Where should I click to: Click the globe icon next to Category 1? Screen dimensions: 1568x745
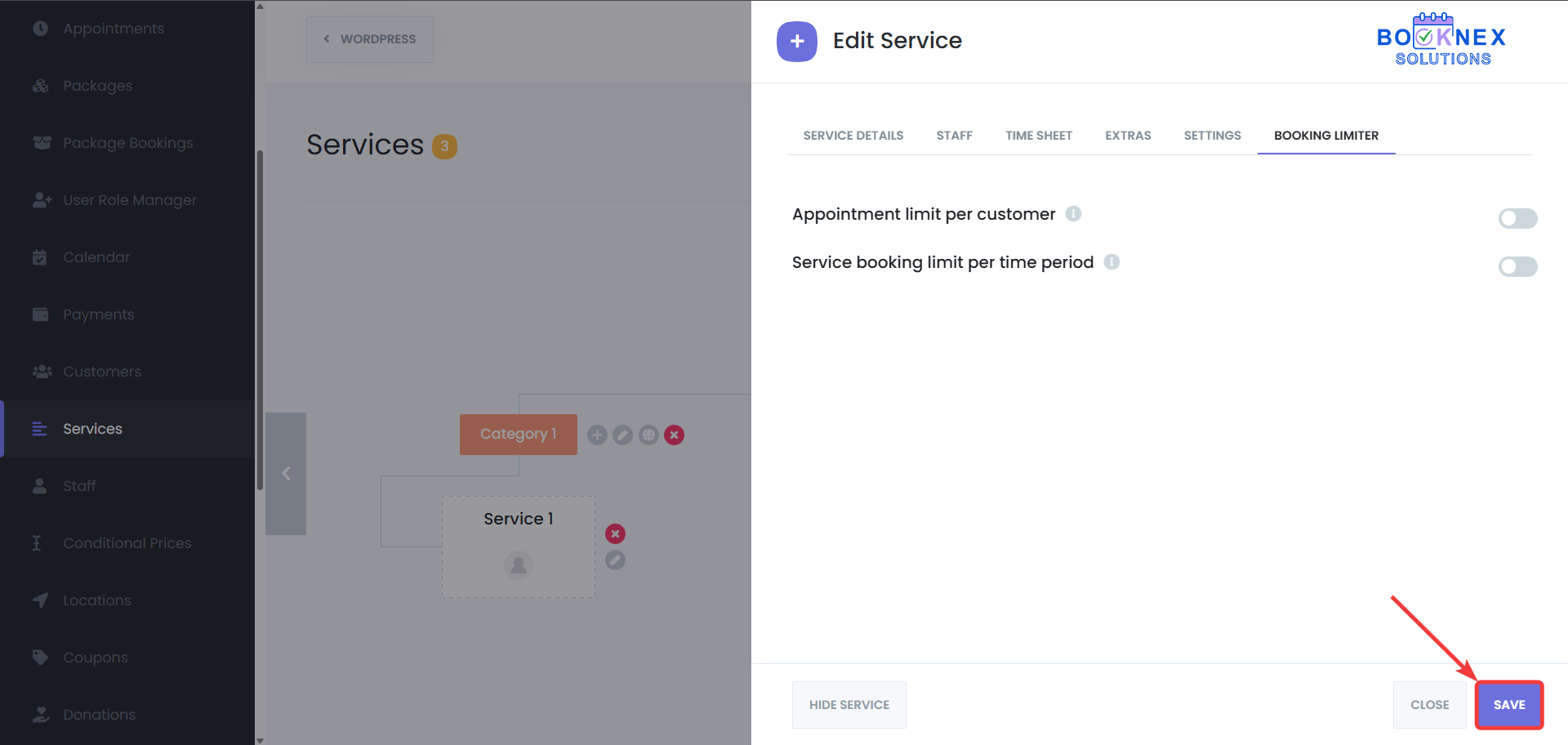click(648, 435)
